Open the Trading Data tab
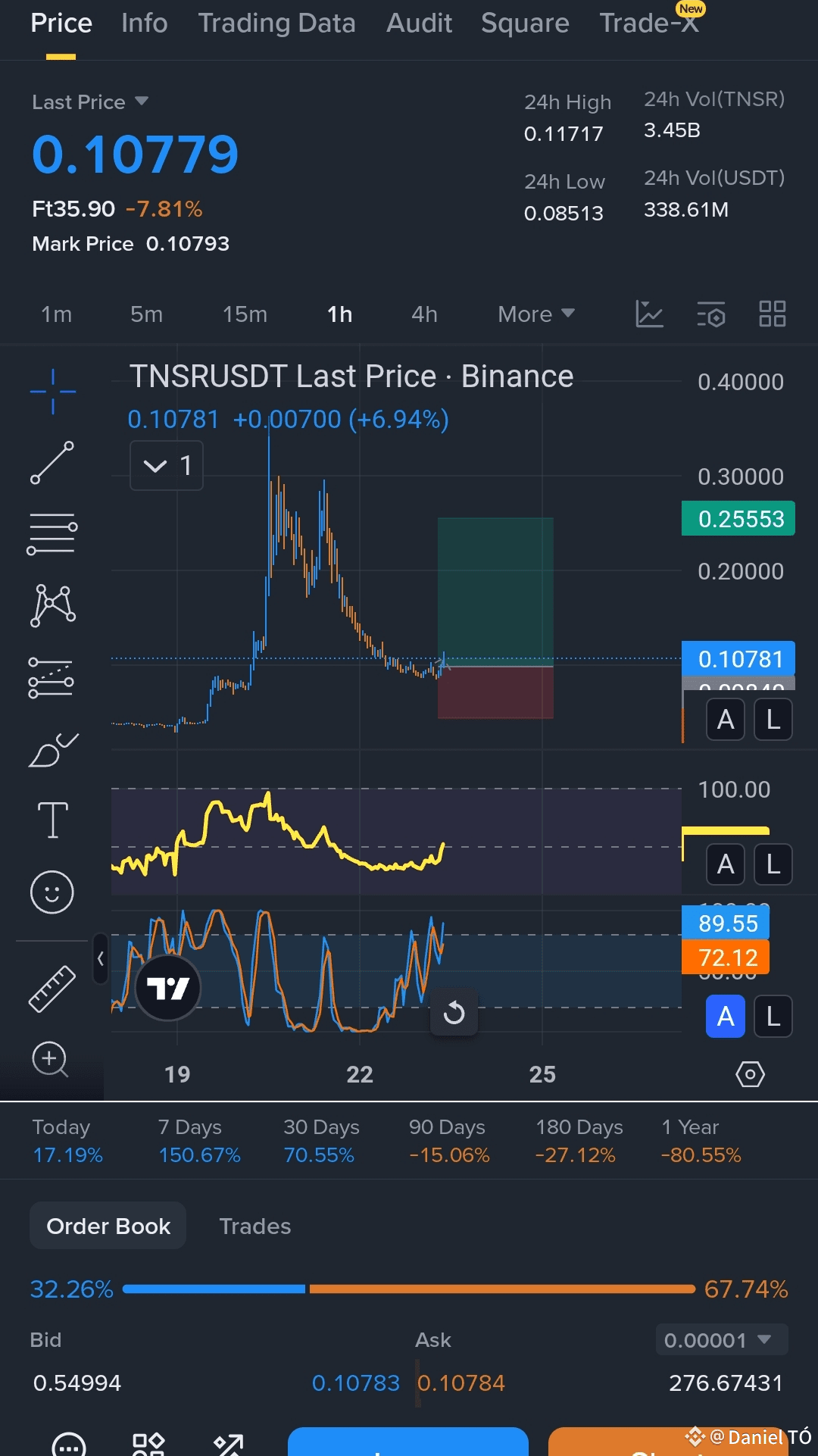Viewport: 818px width, 1456px height. [x=276, y=23]
